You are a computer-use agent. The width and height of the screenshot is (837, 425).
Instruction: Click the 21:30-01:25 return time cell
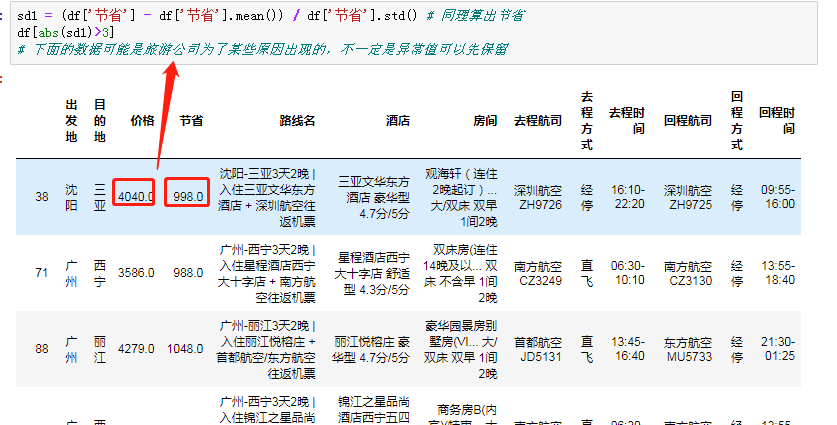point(778,349)
